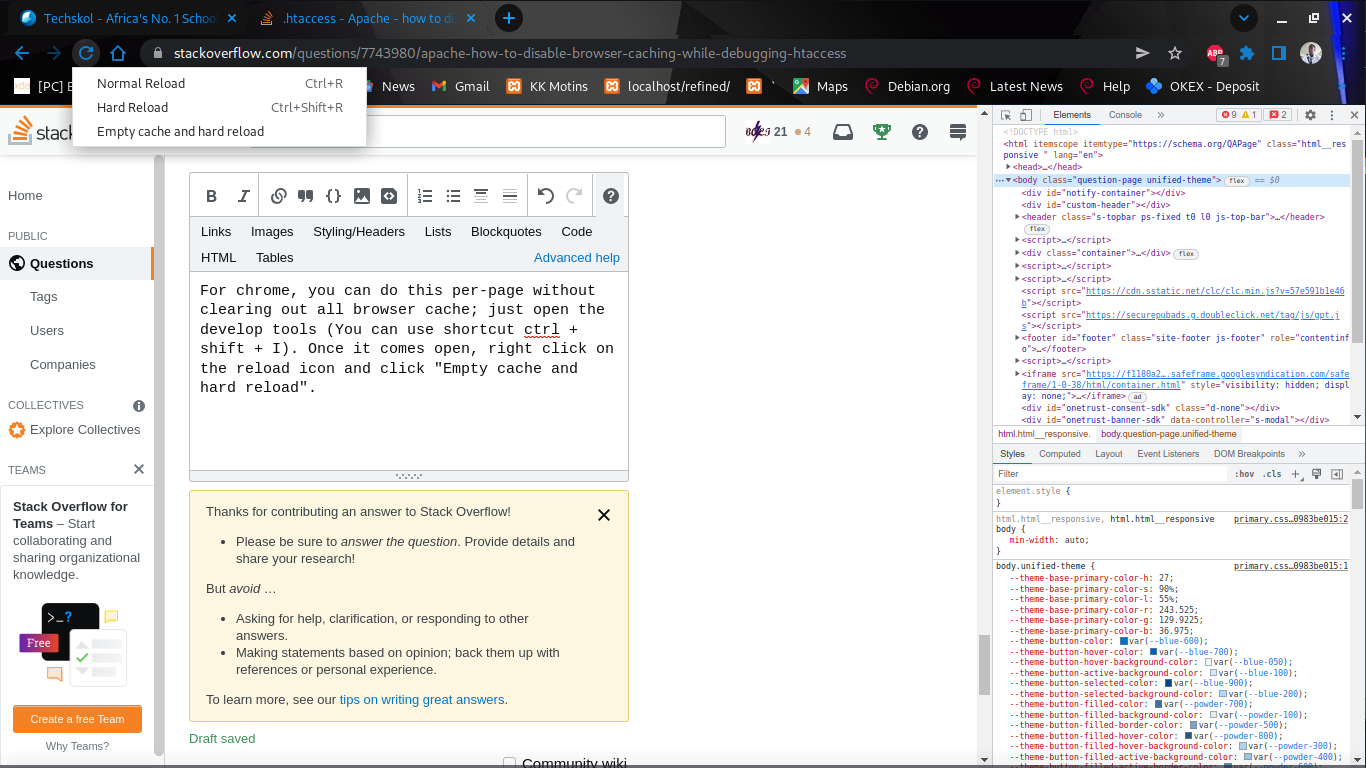Click the --blue-700 color swatch

1153,652
